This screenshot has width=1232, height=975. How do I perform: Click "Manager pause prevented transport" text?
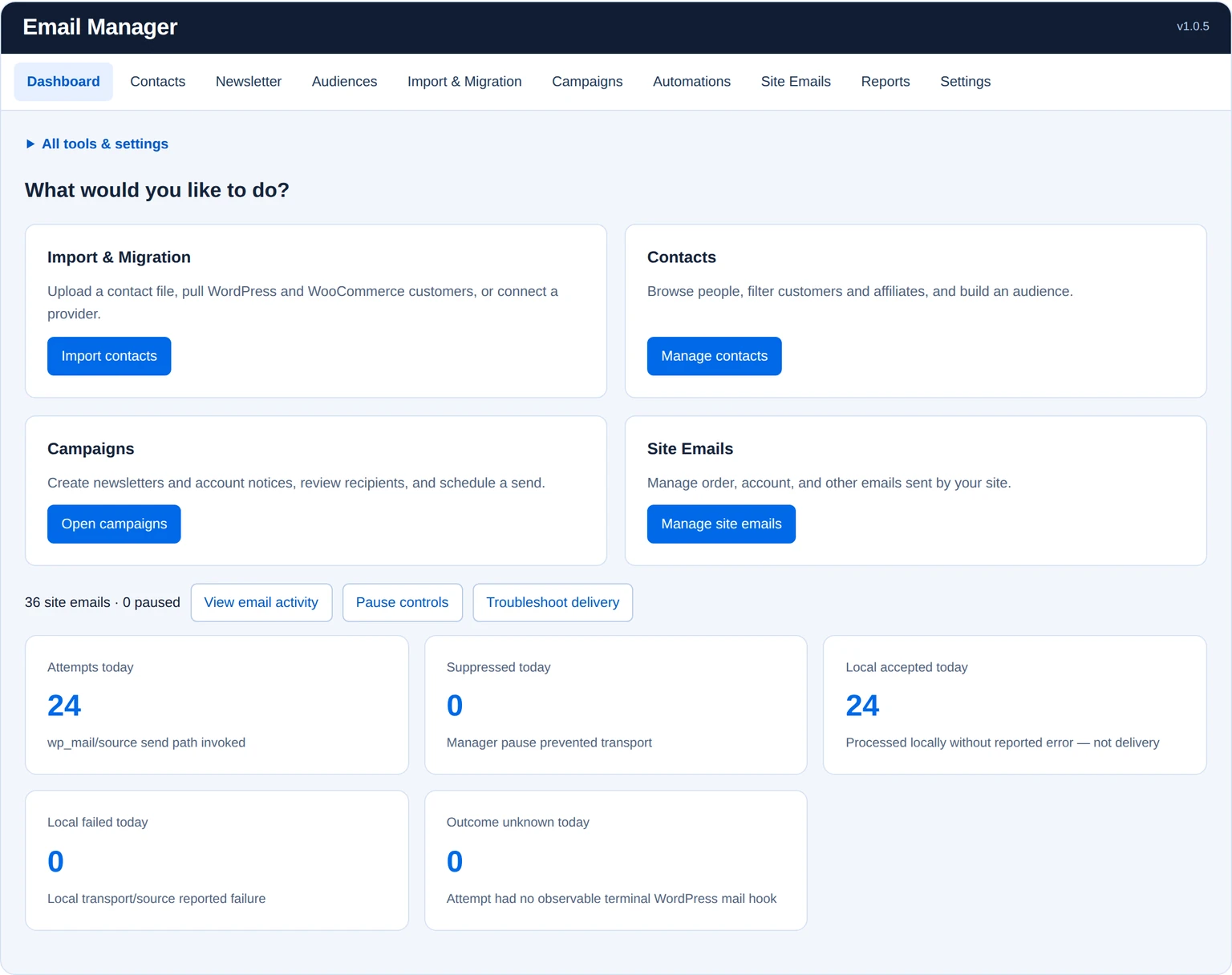549,743
